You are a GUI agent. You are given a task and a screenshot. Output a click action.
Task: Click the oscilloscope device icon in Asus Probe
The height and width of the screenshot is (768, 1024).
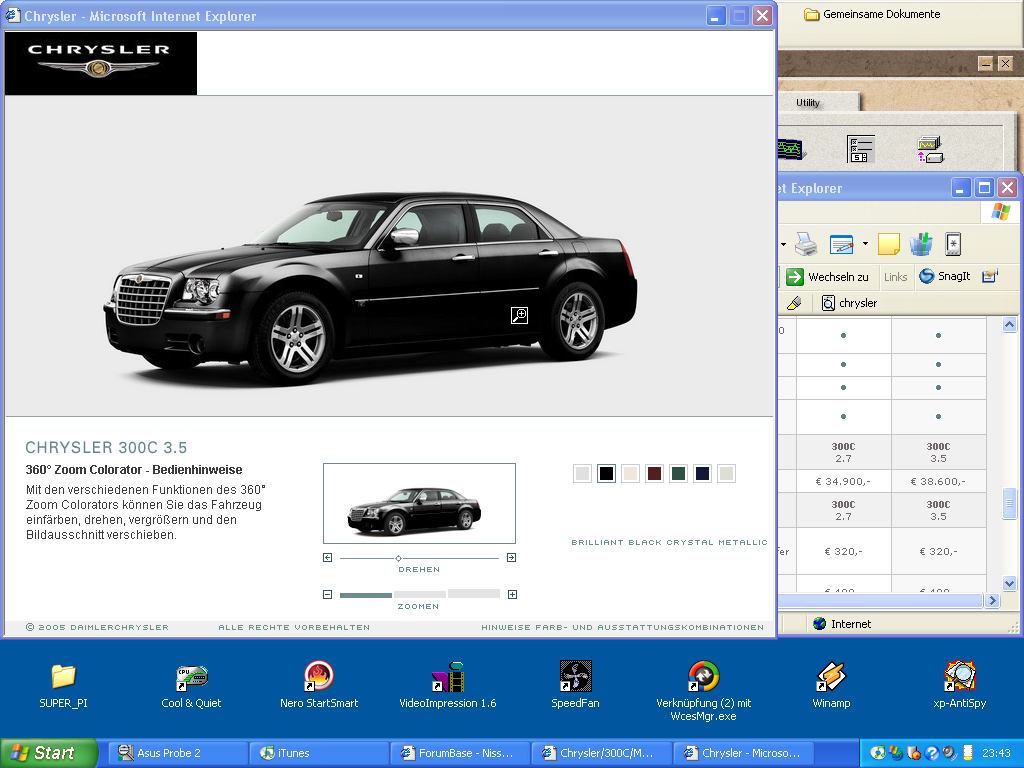pos(930,149)
